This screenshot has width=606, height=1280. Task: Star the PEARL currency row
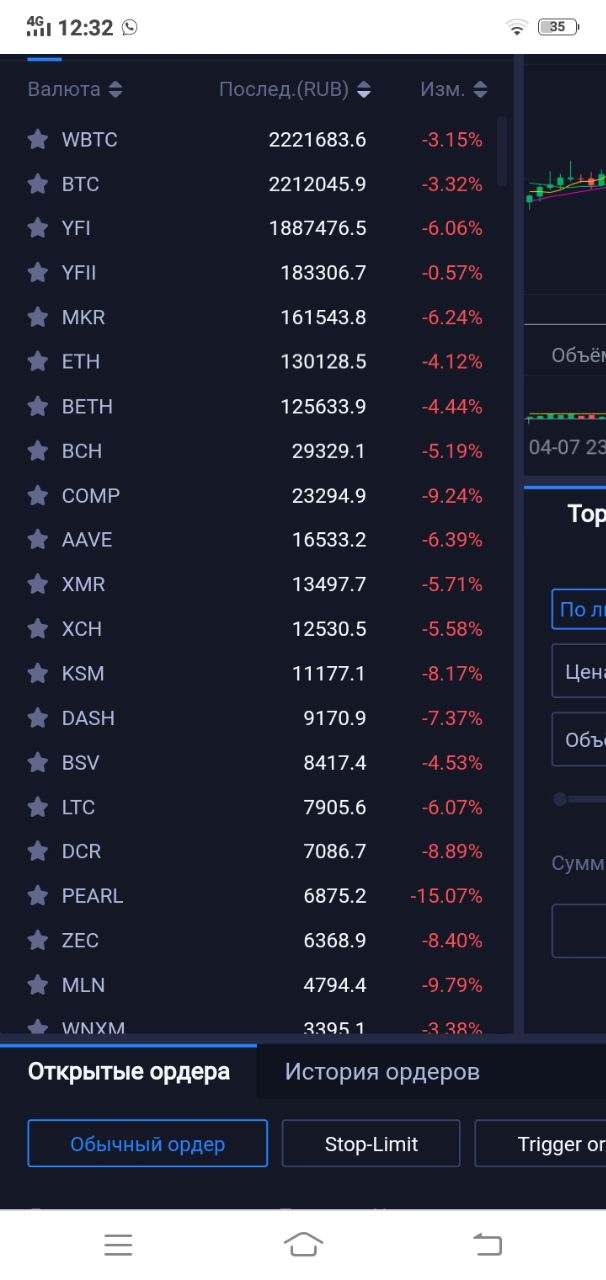click(x=38, y=896)
